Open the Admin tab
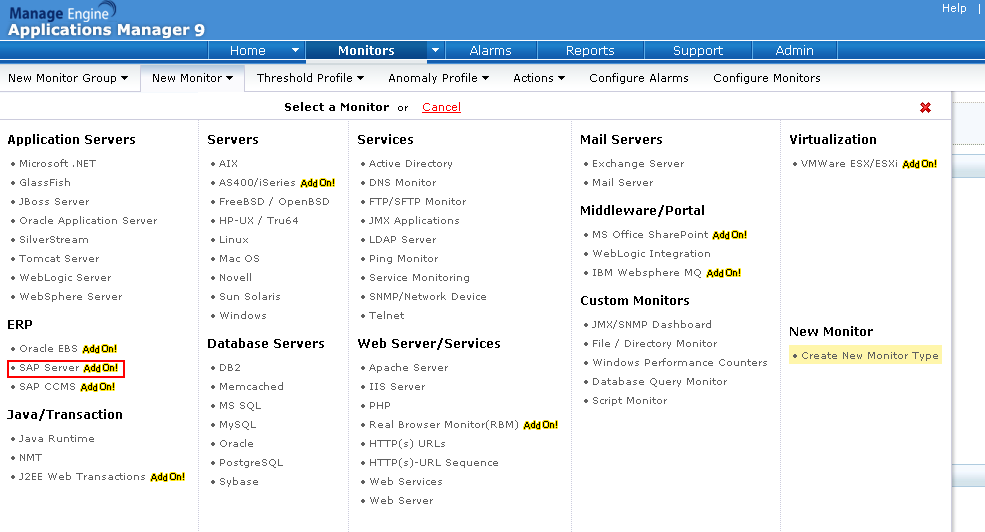 tap(794, 50)
